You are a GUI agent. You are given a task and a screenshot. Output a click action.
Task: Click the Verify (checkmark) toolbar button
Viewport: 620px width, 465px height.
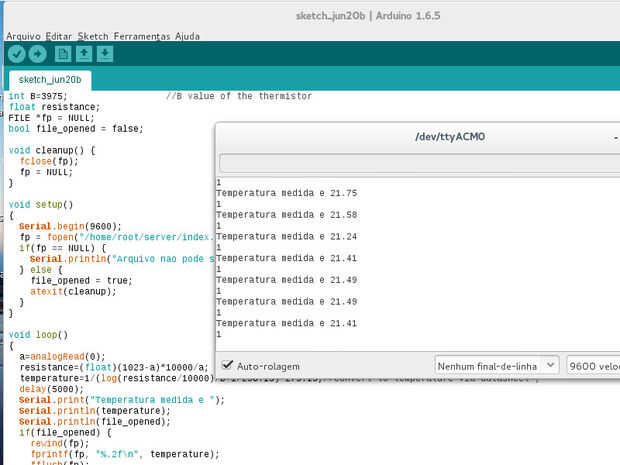17,54
